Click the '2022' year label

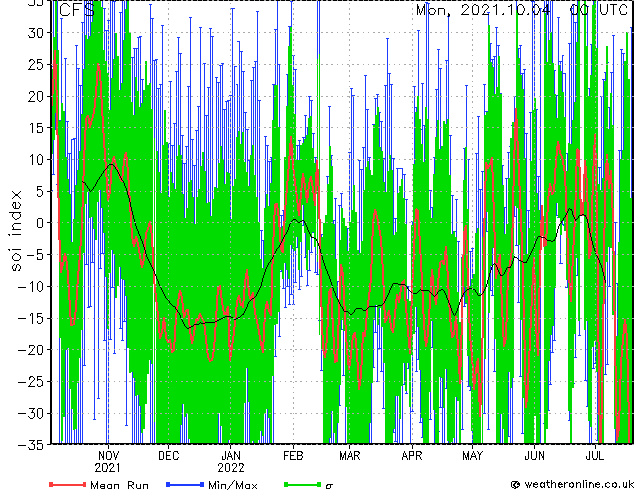tap(231, 468)
